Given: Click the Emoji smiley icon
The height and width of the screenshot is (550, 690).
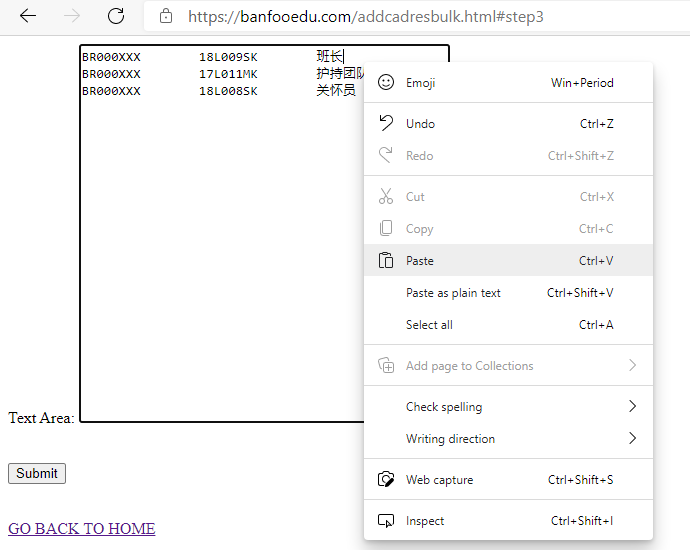Looking at the screenshot, I should point(386,83).
